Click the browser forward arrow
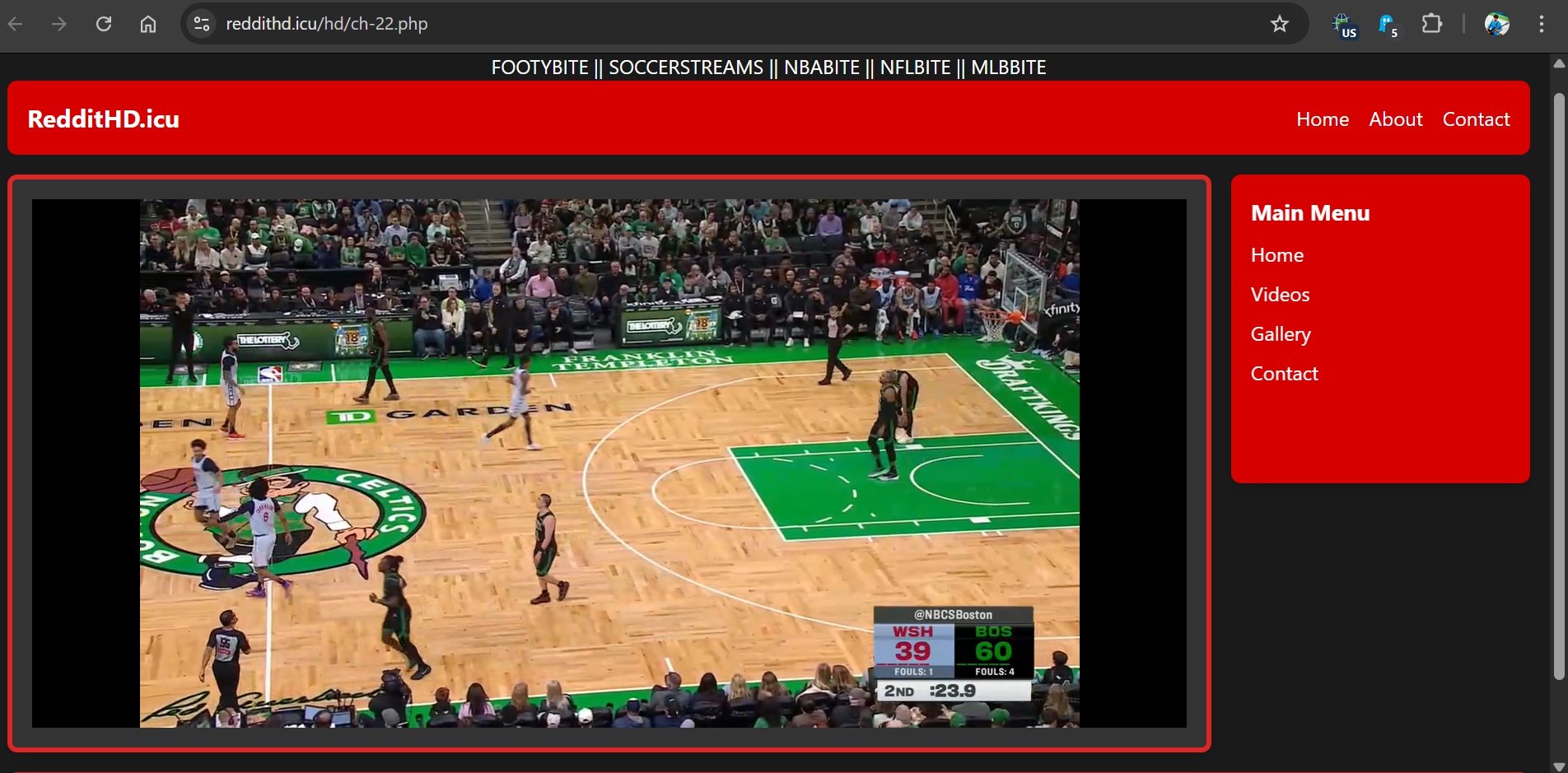The height and width of the screenshot is (773, 1568). click(x=58, y=24)
